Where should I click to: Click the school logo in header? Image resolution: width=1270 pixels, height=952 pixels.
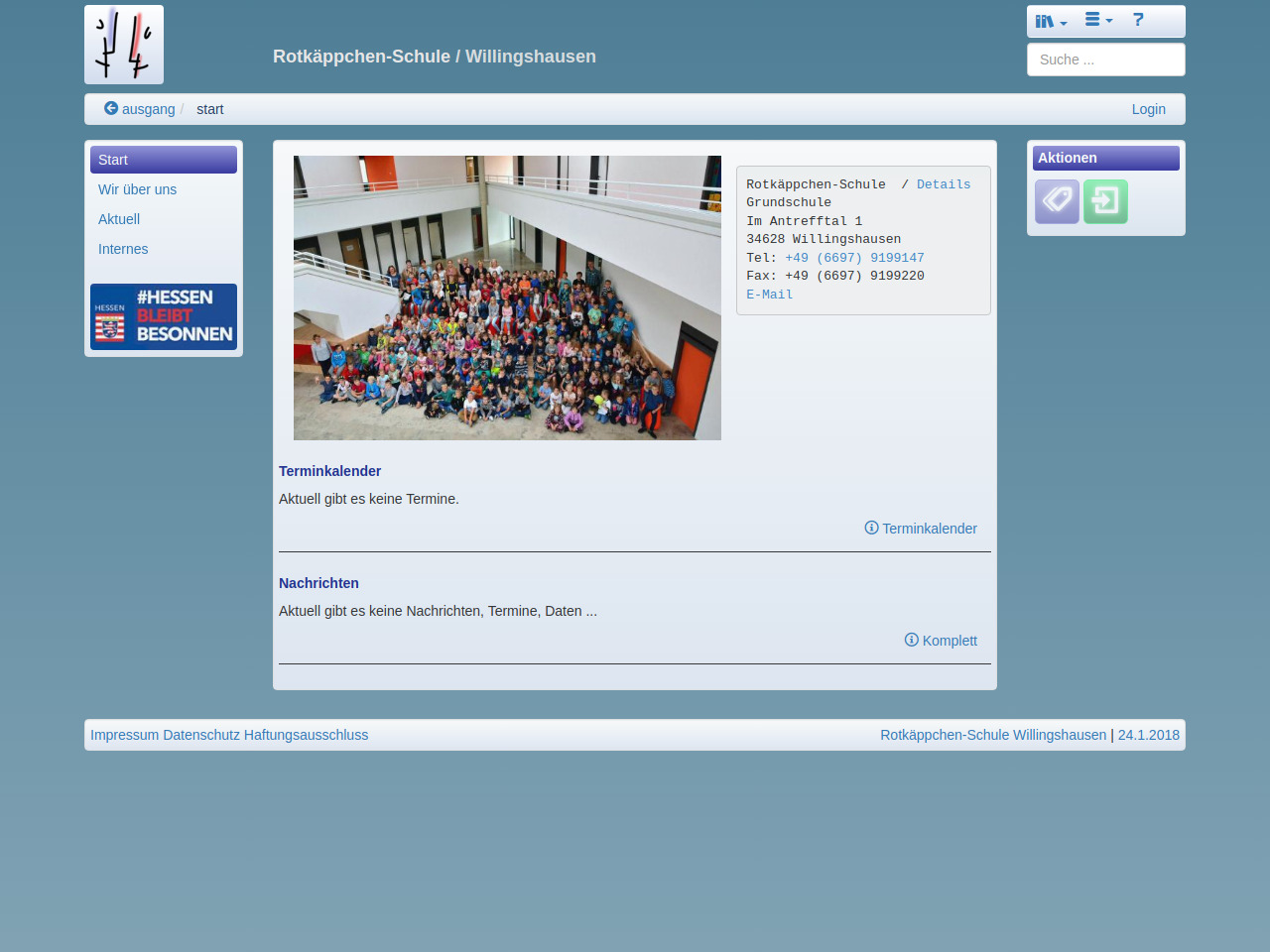click(x=124, y=45)
